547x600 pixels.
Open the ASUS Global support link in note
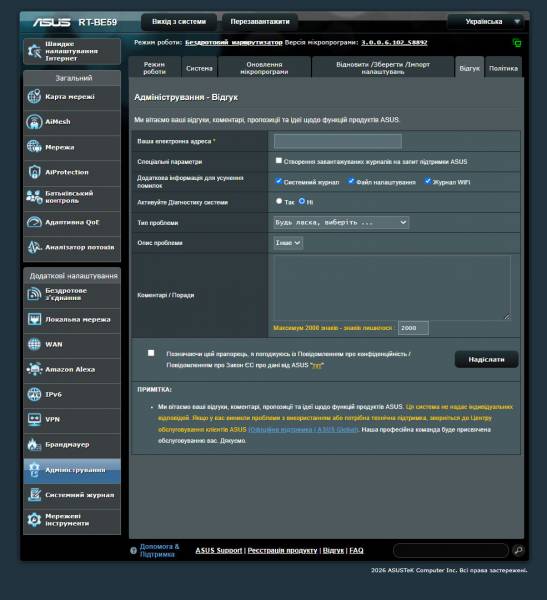click(304, 430)
